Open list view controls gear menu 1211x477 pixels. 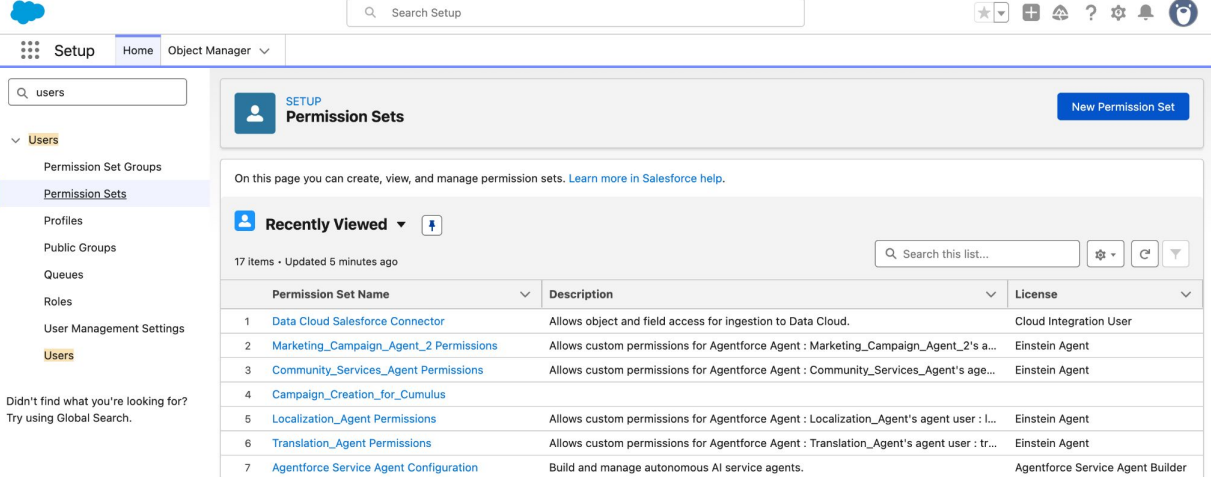pos(1106,254)
